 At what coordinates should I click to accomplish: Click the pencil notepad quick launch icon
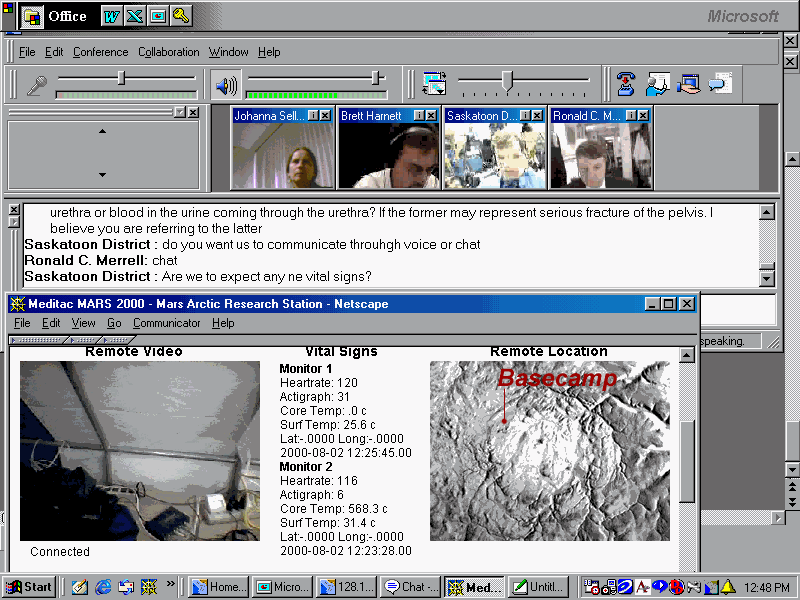click(x=80, y=587)
